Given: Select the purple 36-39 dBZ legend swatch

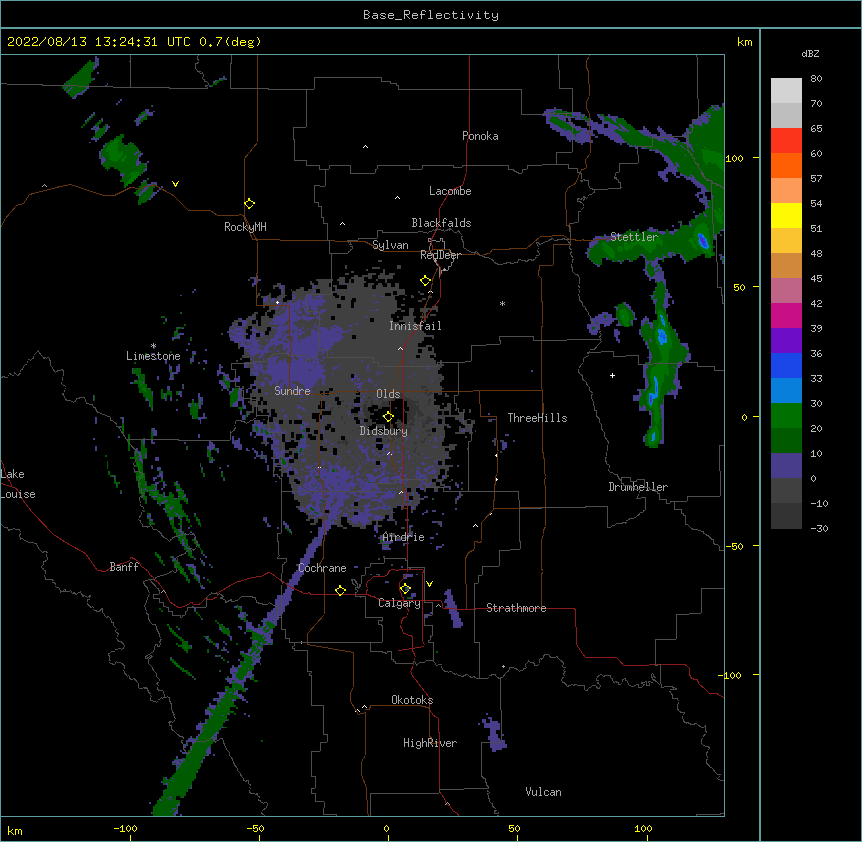Looking at the screenshot, I should click(786, 341).
